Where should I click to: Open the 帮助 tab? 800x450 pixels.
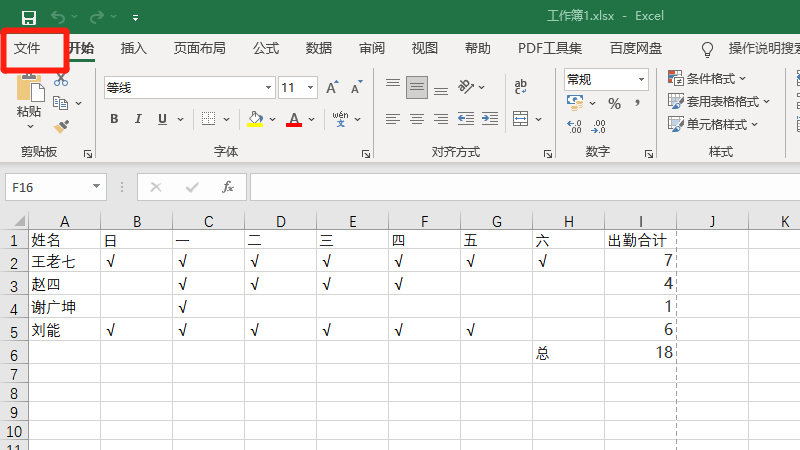click(x=478, y=48)
